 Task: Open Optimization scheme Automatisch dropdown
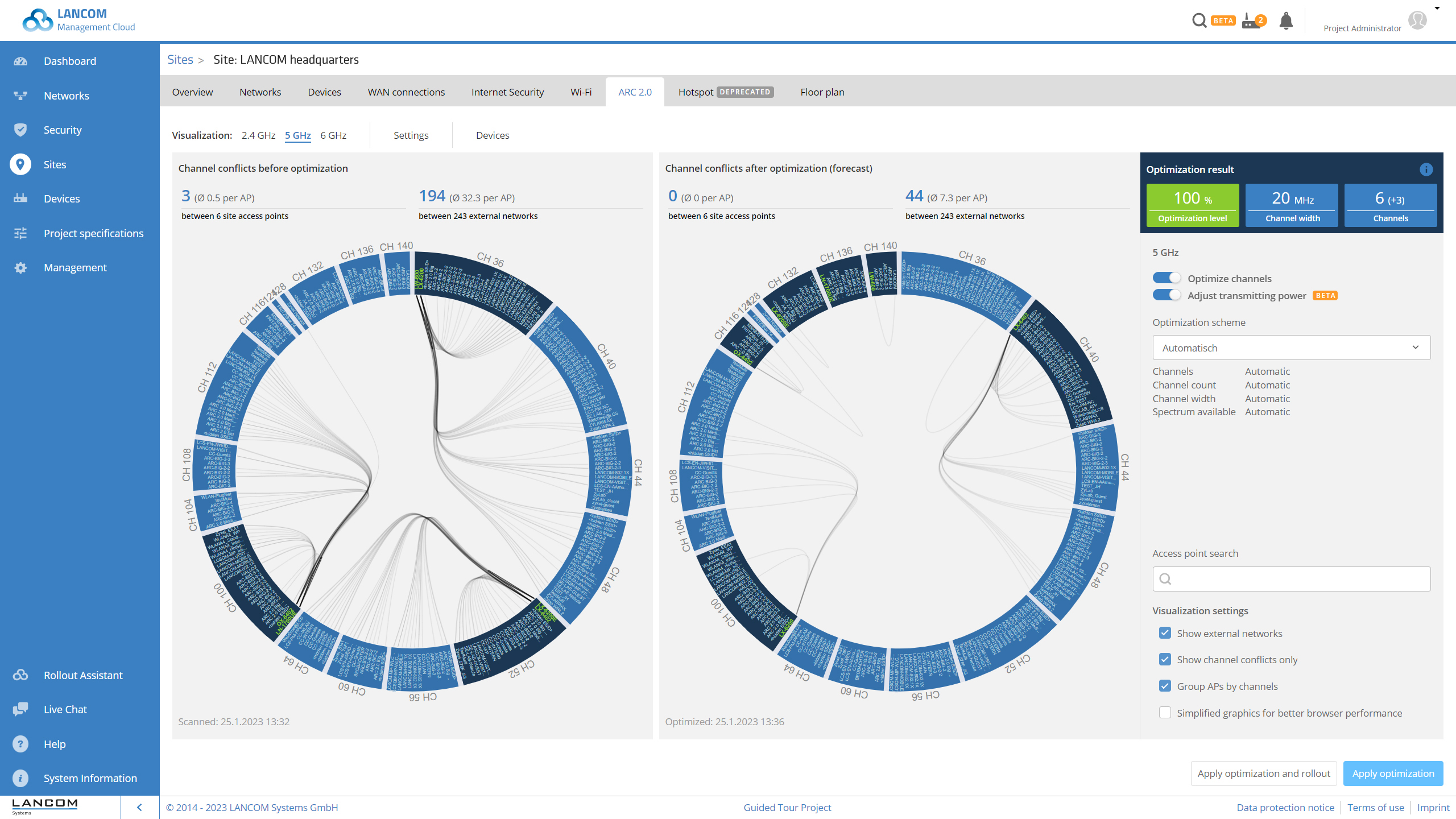[1291, 348]
